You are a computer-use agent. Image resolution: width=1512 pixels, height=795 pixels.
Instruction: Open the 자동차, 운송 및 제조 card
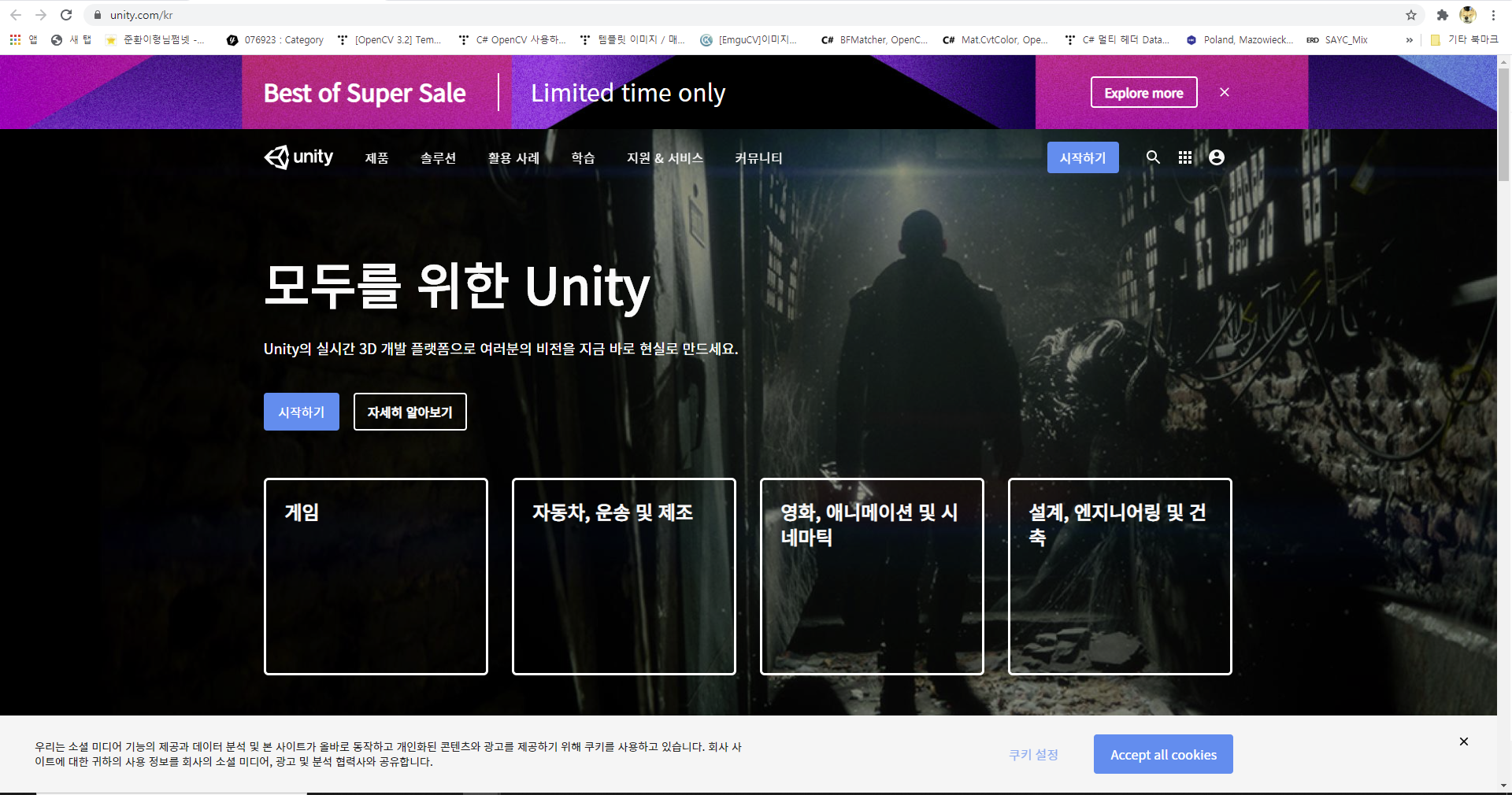(624, 576)
